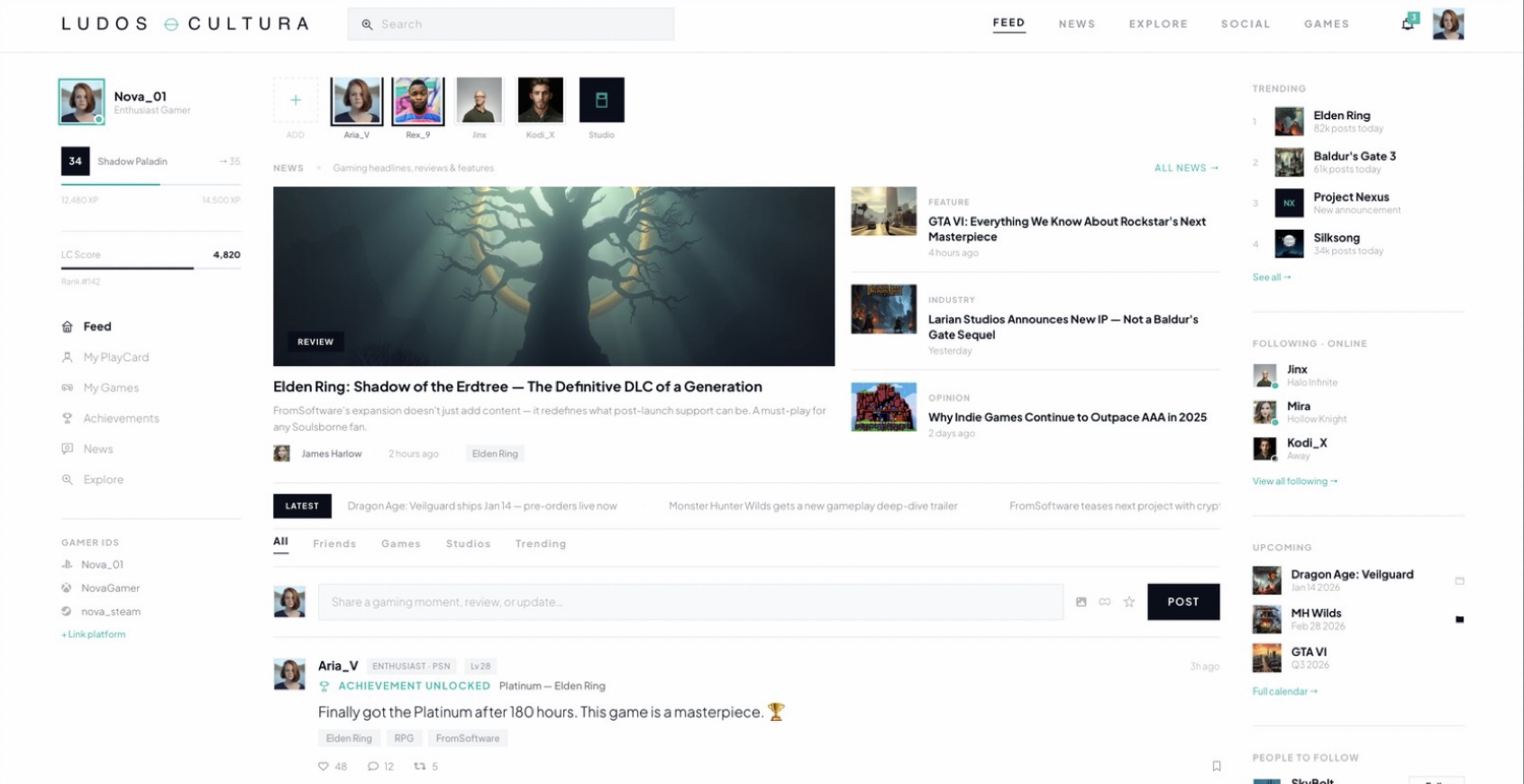1524x784 pixels.
Task: Click the LC Score progress bar
Action: click(x=151, y=269)
